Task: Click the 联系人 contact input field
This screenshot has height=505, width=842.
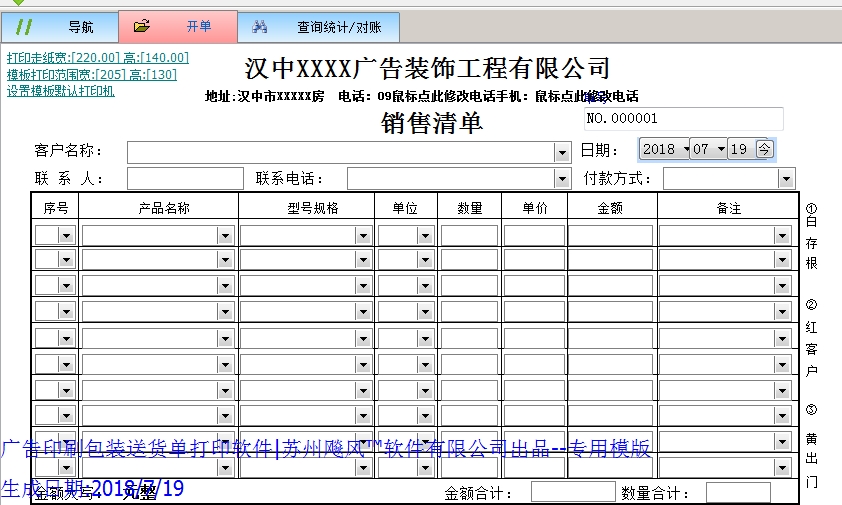Action: 185,179
